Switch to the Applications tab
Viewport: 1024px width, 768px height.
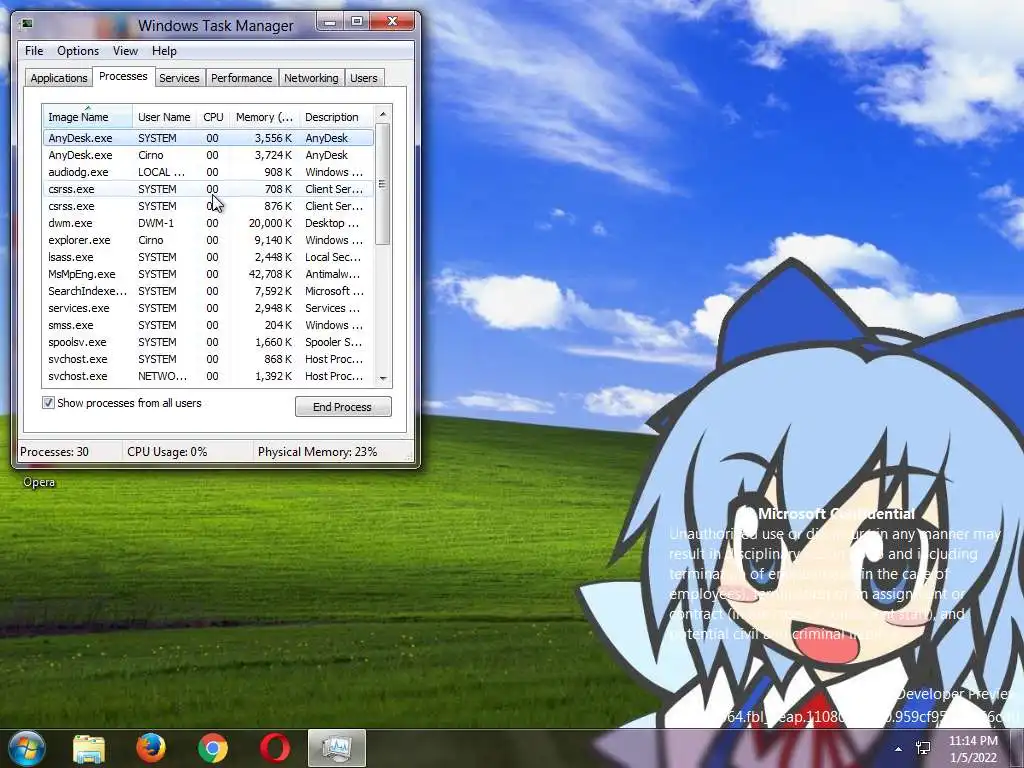[x=59, y=78]
